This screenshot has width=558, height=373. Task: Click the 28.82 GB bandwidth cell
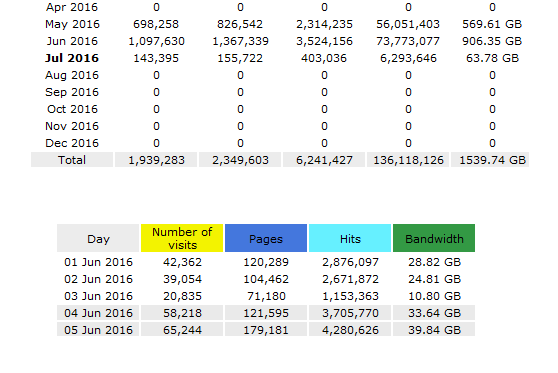pos(434,262)
